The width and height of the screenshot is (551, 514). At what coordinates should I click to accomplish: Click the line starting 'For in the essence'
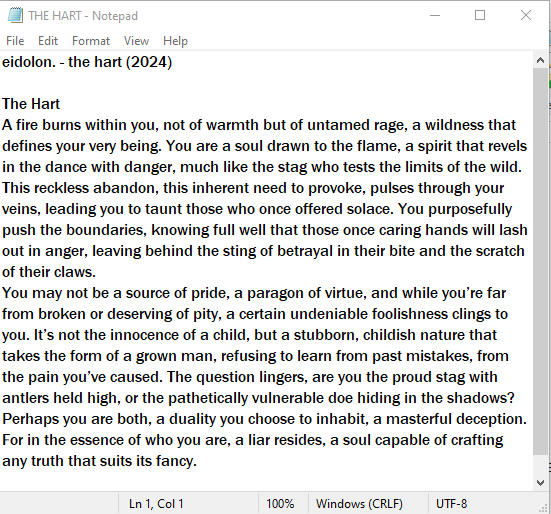tap(253, 440)
